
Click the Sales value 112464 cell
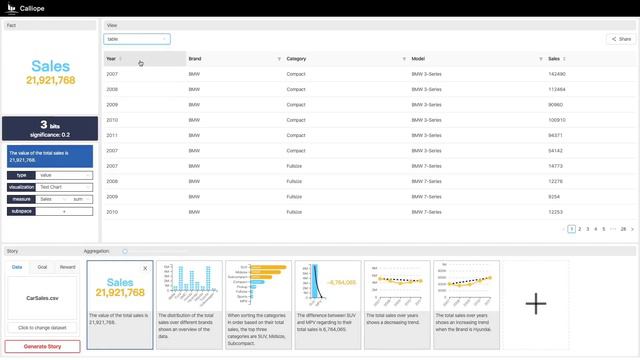557,89
